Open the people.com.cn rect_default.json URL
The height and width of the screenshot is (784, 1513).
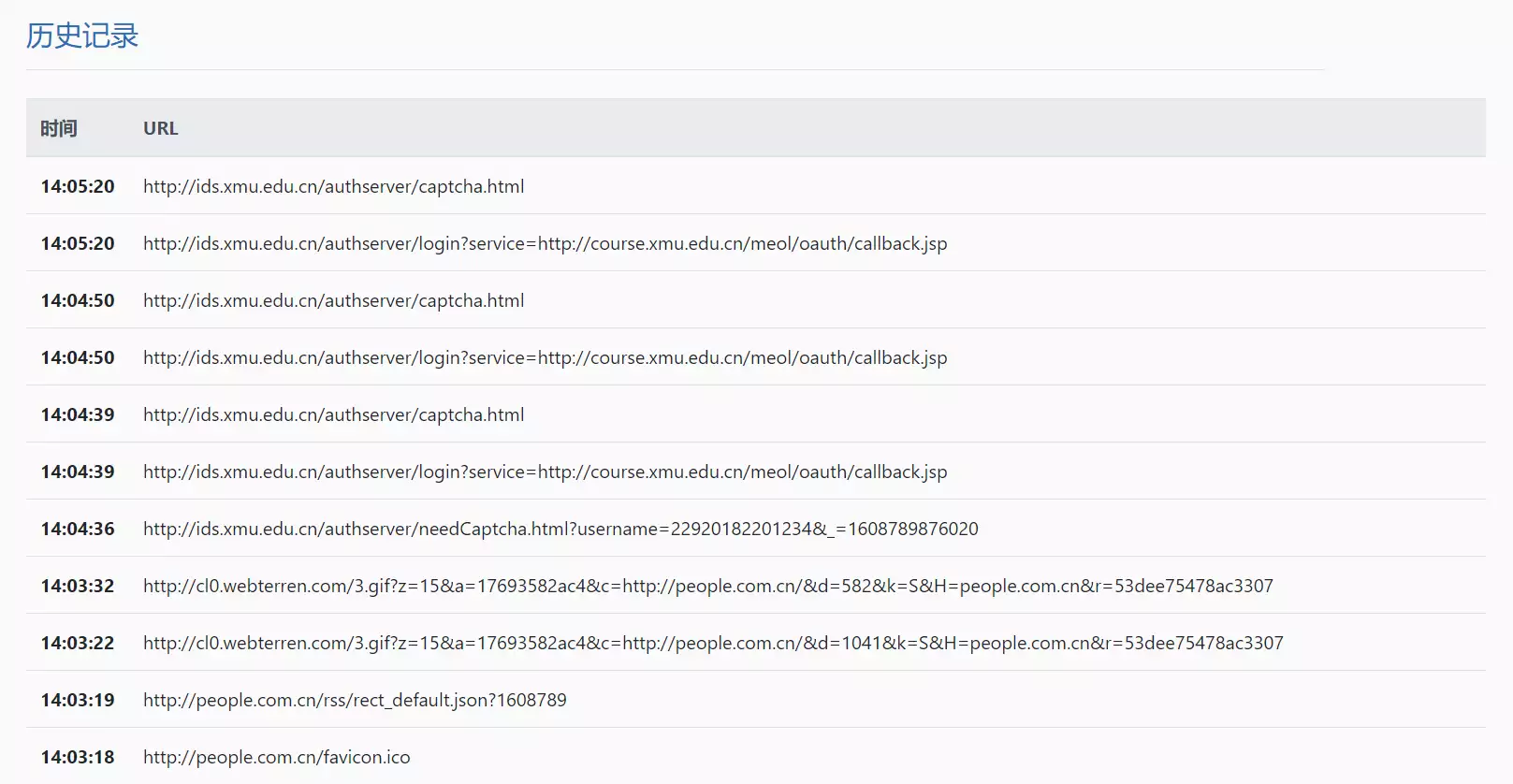[x=355, y=700]
